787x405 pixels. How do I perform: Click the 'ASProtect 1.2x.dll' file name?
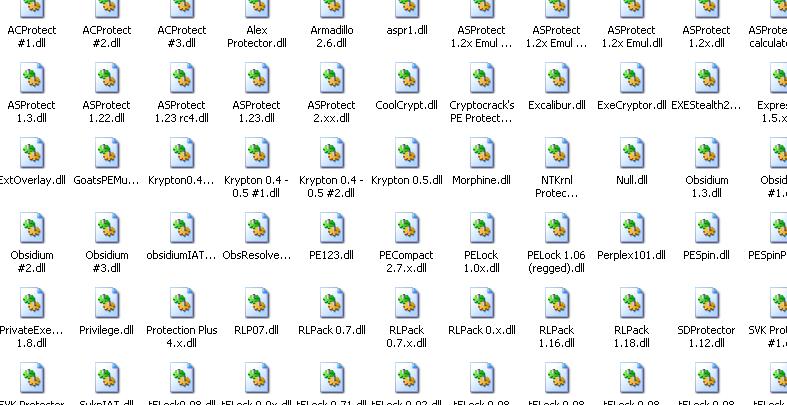[x=707, y=37]
